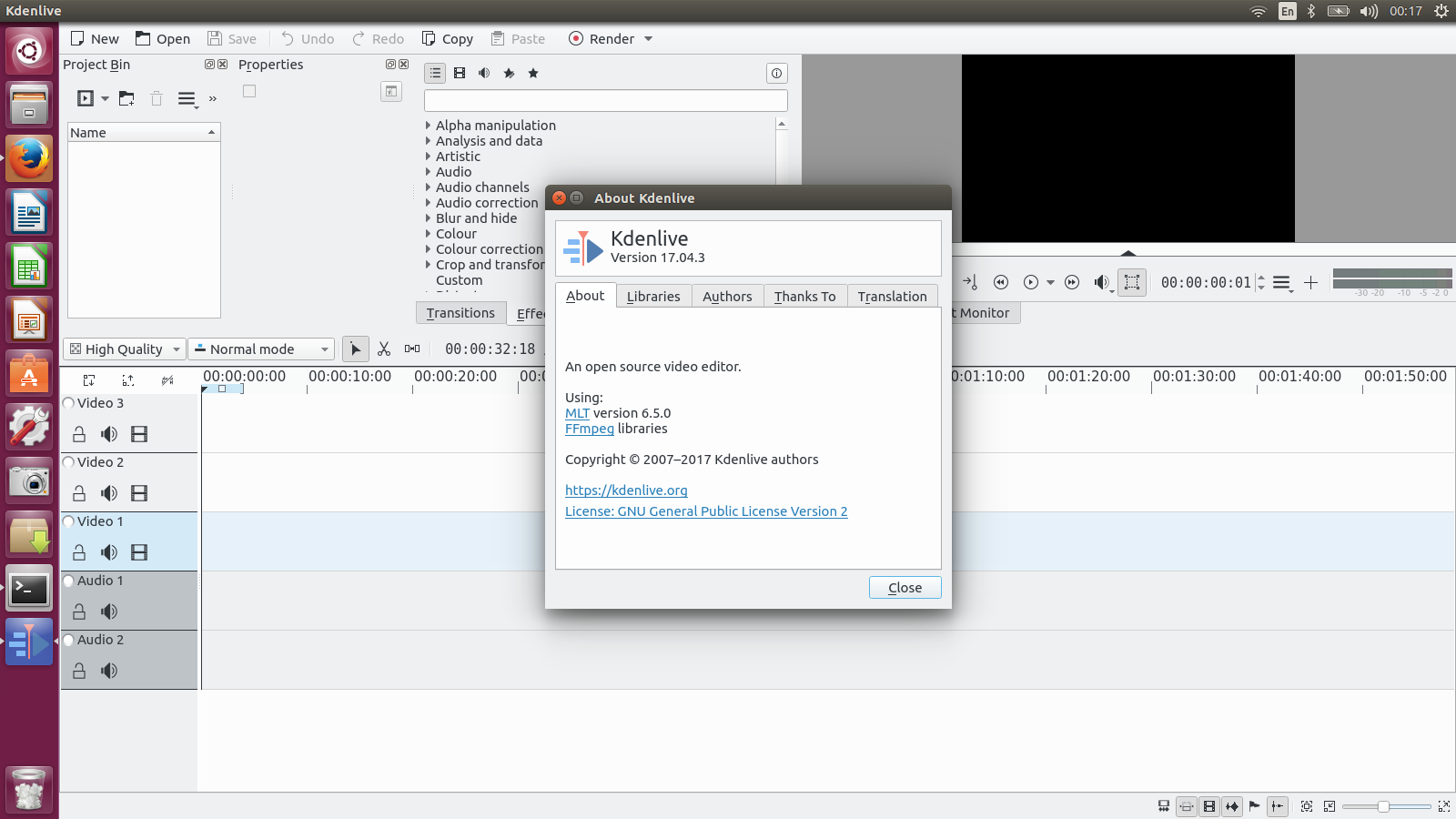The image size is (1456, 819).
Task: Click the Open button in the toolbar
Action: tap(163, 39)
